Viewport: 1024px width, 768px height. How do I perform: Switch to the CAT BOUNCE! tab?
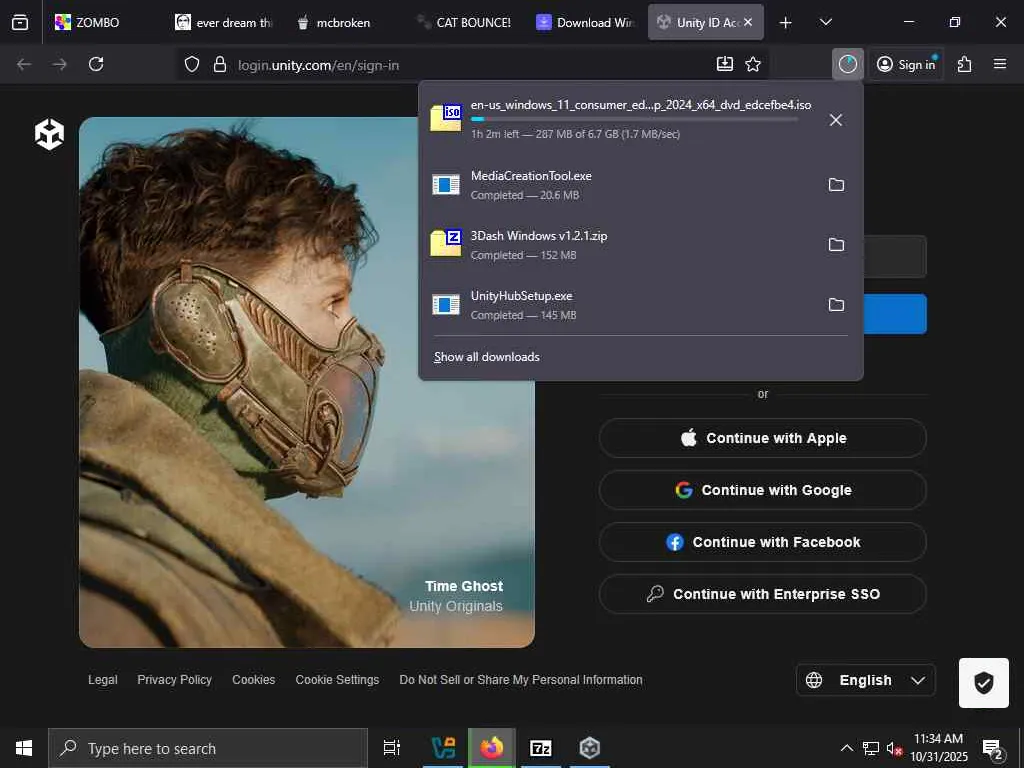(464, 22)
